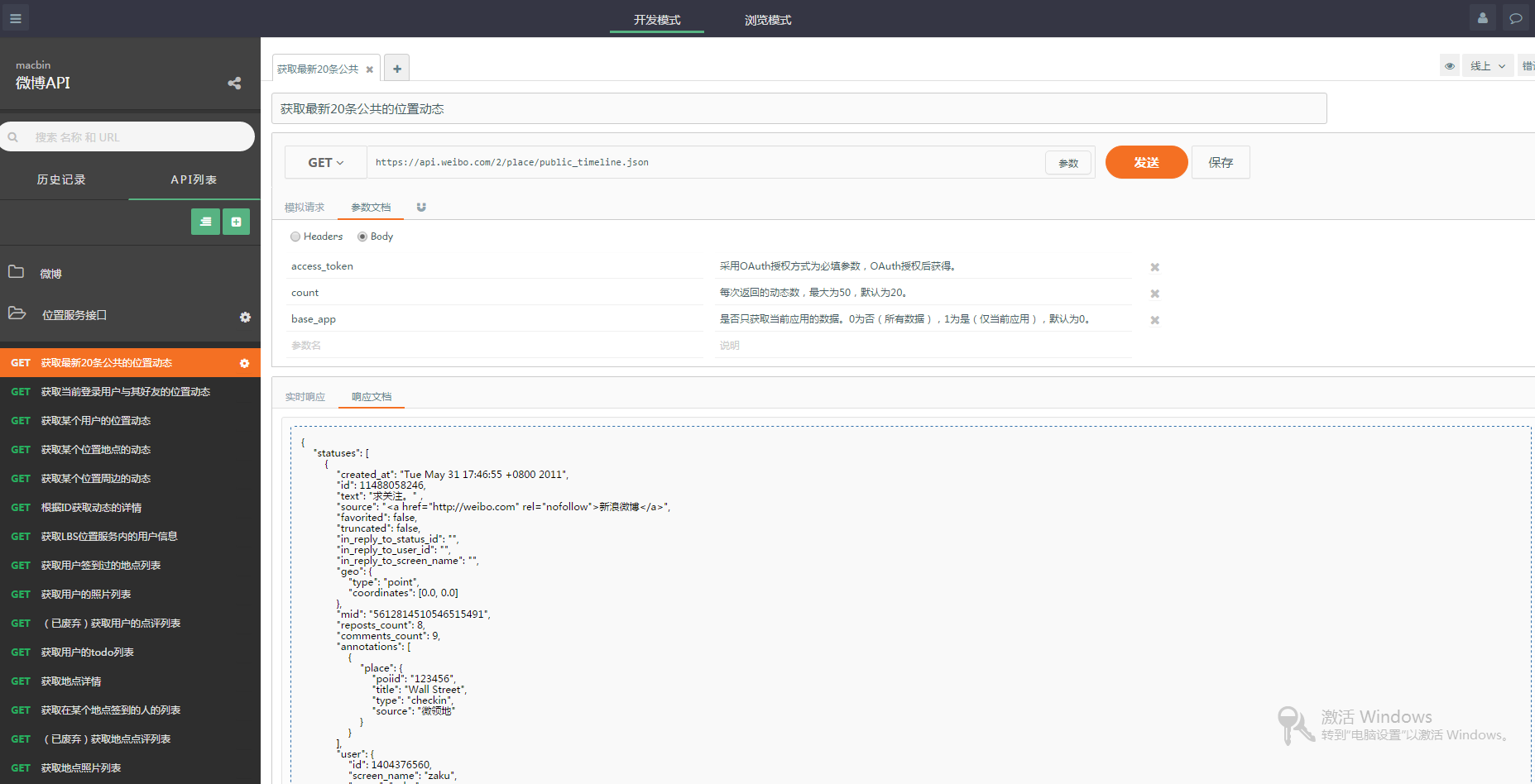Click the 保存 button
The width and height of the screenshot is (1535, 784).
[1220, 162]
